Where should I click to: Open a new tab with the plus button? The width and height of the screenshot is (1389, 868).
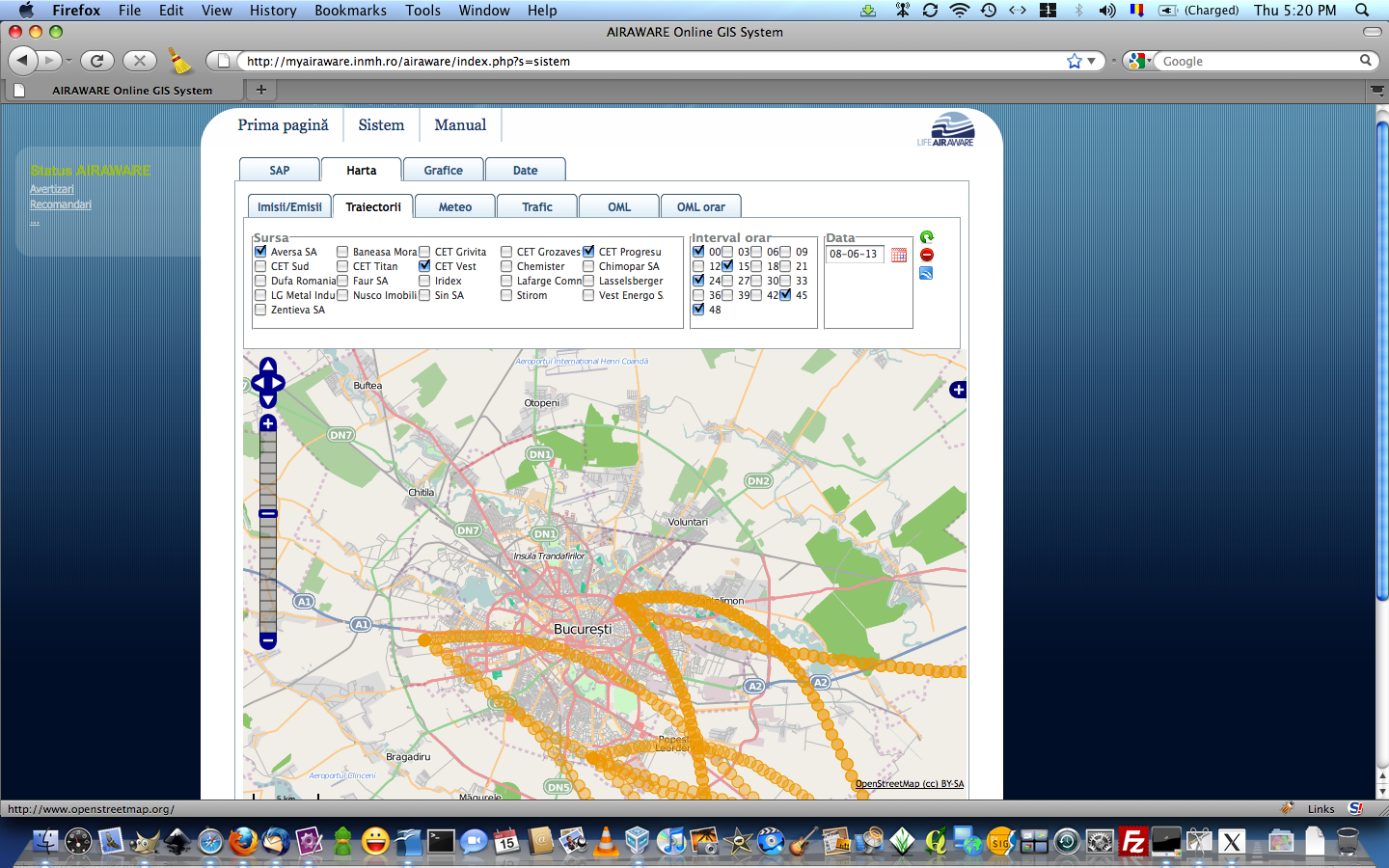click(260, 90)
